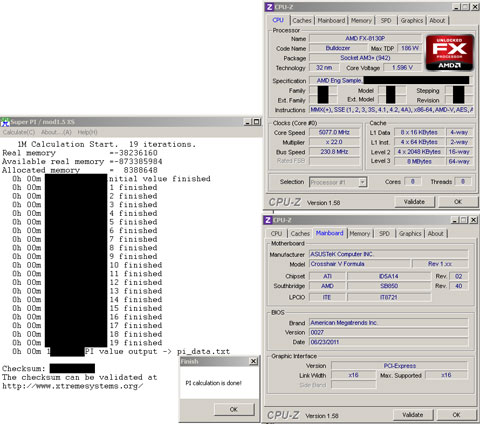The width and height of the screenshot is (480, 424).
Task: Select the CPU tab in bottom CPU-Z window
Action: [276, 234]
